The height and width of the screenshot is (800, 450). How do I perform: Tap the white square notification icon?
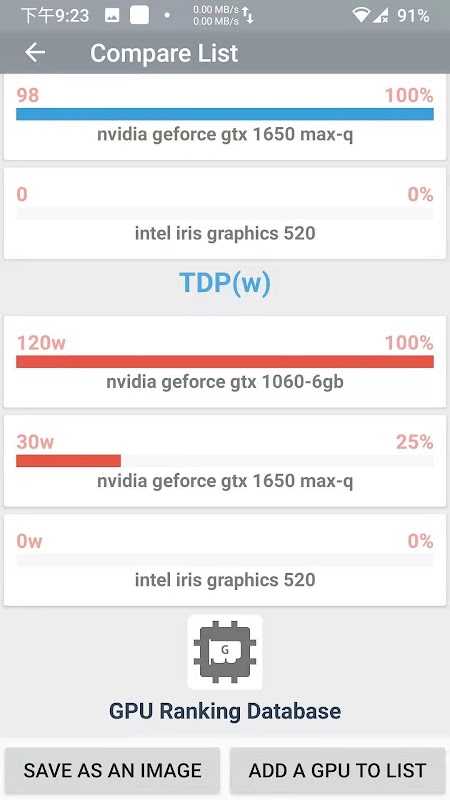click(x=139, y=15)
